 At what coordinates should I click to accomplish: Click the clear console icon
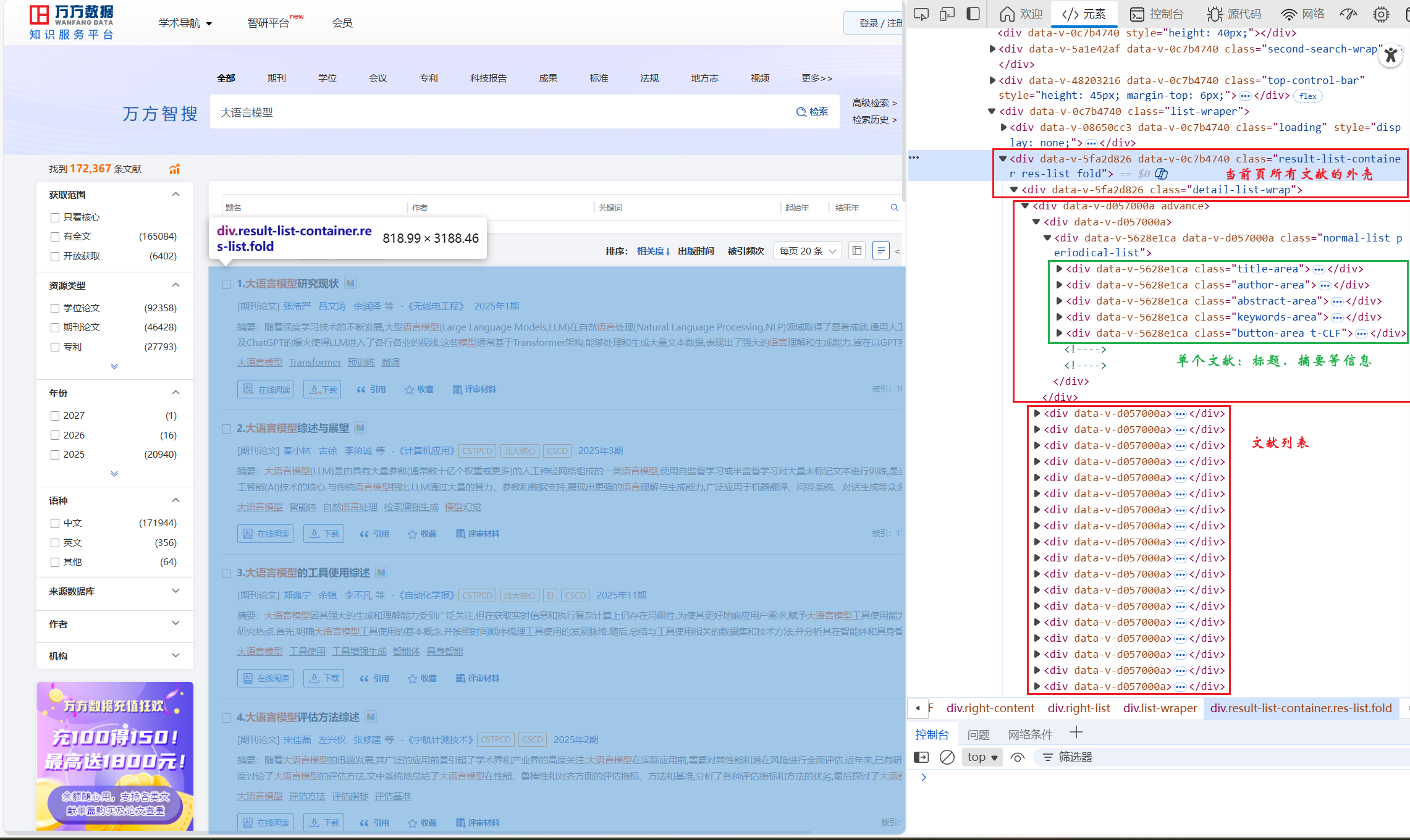(947, 757)
